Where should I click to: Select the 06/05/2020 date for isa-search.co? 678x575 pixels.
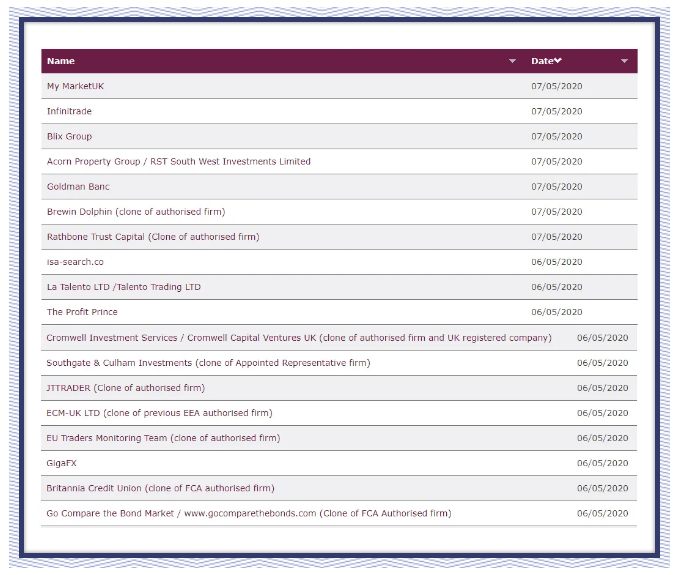point(556,262)
